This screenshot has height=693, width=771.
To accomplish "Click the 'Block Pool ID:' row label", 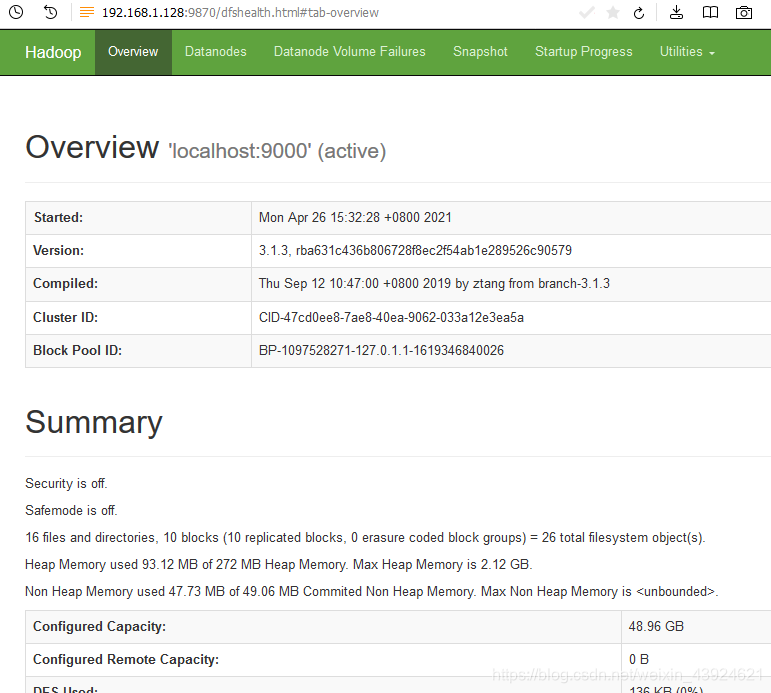I will click(77, 350).
